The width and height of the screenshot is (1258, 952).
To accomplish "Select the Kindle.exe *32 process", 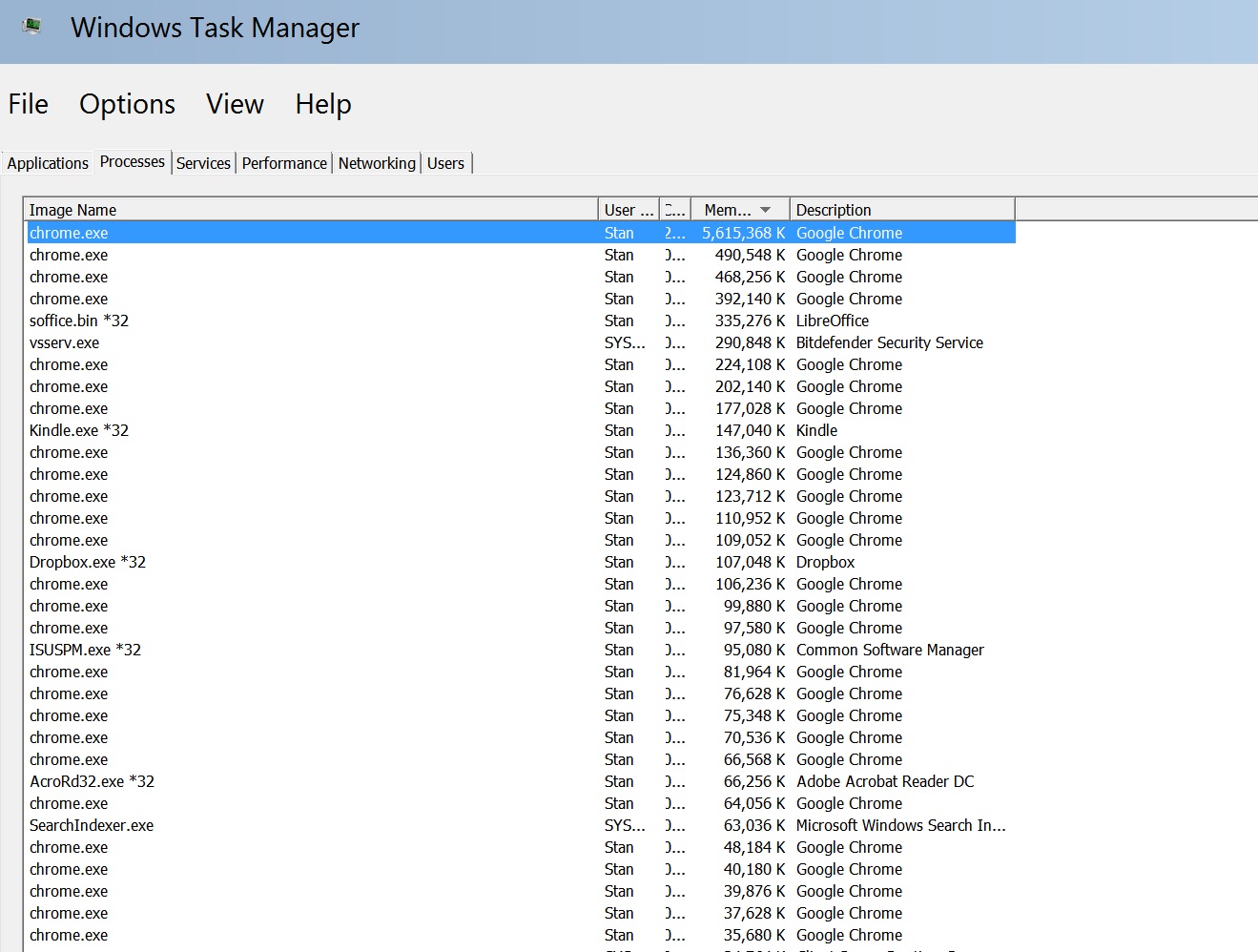I will 79,430.
